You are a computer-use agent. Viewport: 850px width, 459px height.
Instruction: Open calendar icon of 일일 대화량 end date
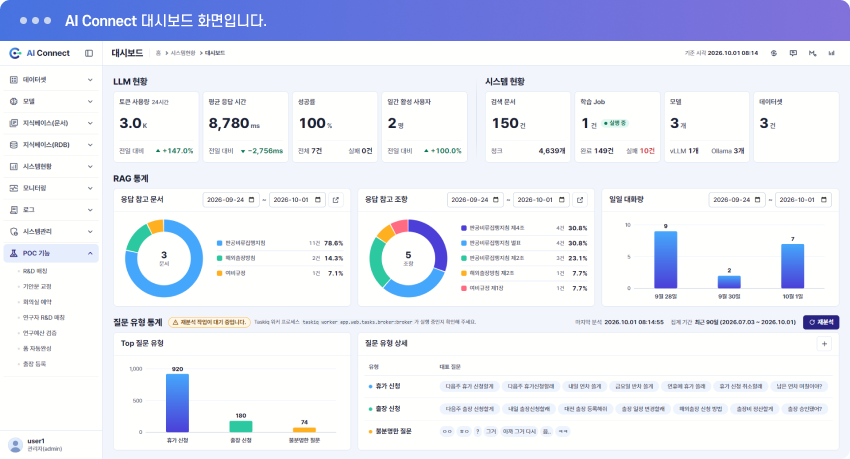(824, 200)
